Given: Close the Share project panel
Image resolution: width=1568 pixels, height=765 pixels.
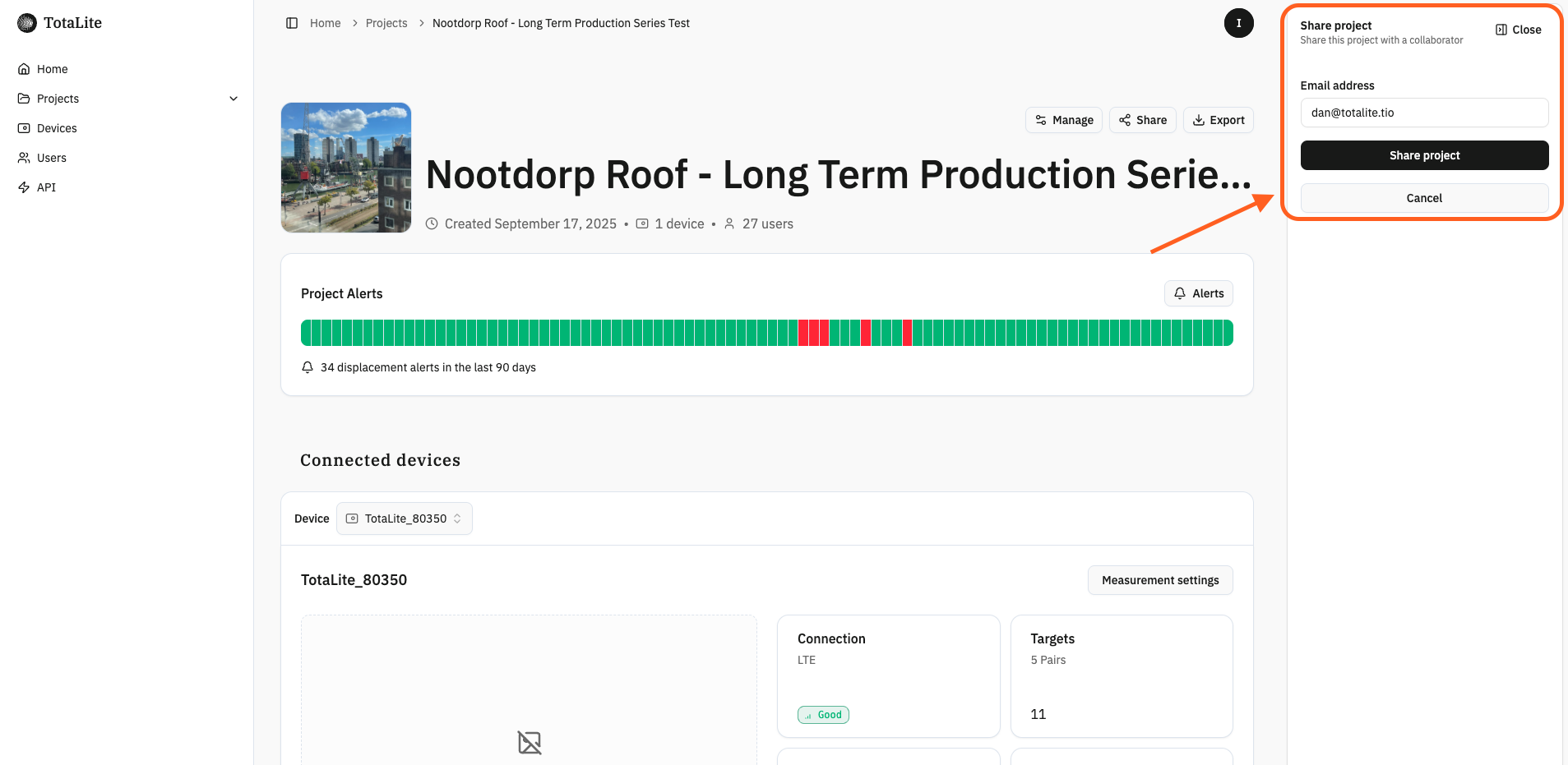Looking at the screenshot, I should pos(1518,30).
